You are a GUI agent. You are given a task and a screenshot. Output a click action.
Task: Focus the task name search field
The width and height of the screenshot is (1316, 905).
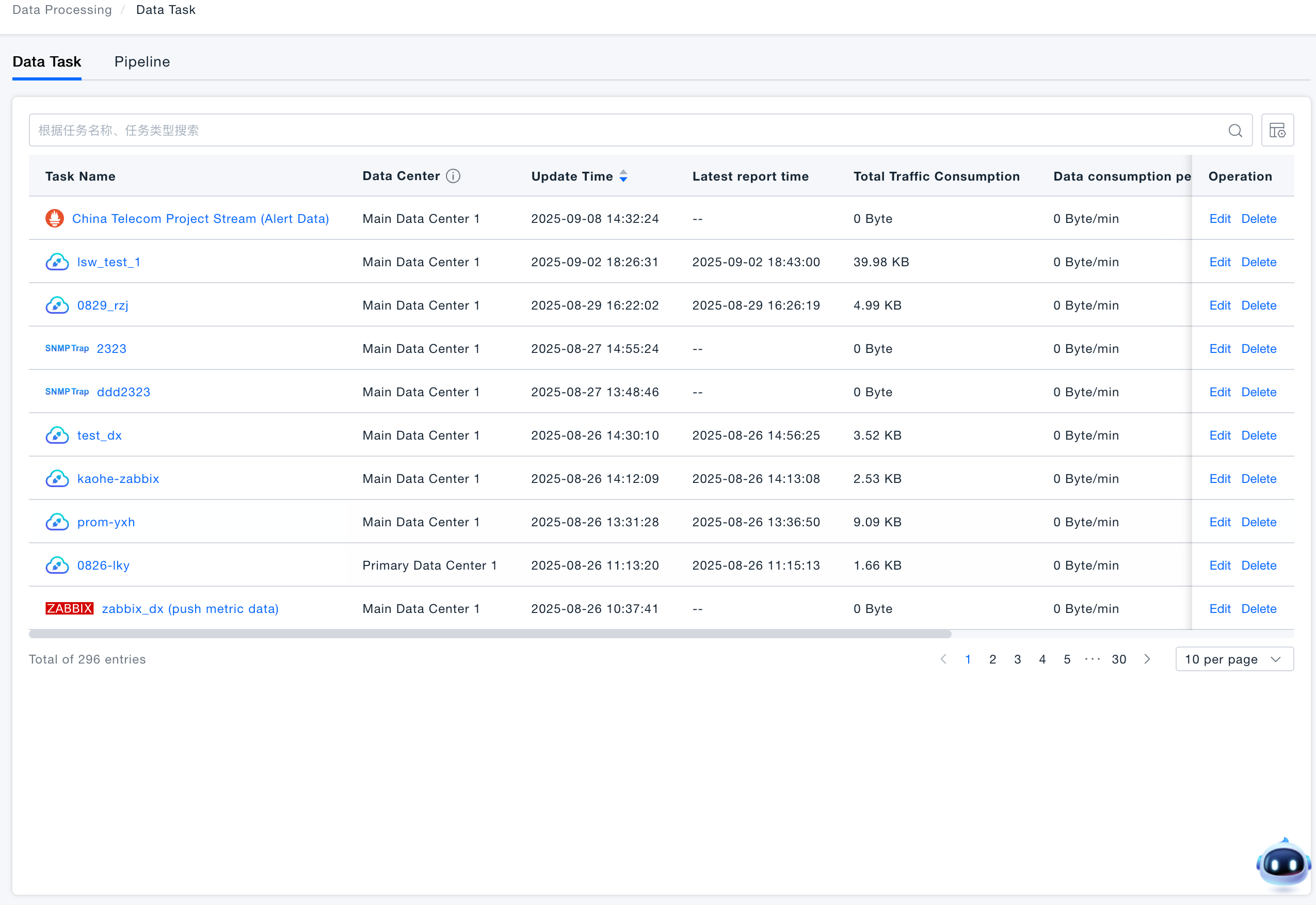click(x=624, y=131)
